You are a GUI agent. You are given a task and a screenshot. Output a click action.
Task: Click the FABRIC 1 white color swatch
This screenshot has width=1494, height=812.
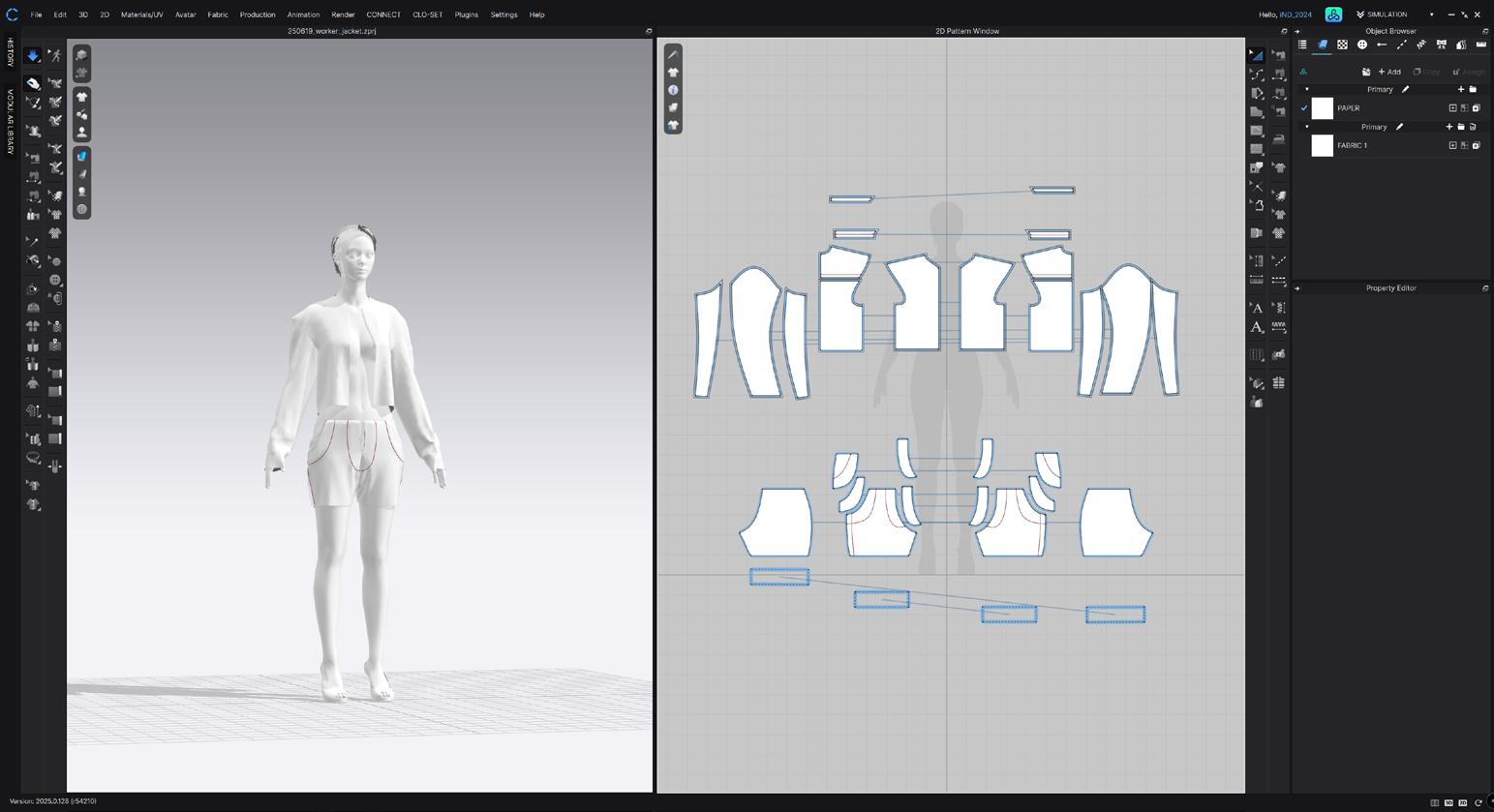tap(1322, 145)
